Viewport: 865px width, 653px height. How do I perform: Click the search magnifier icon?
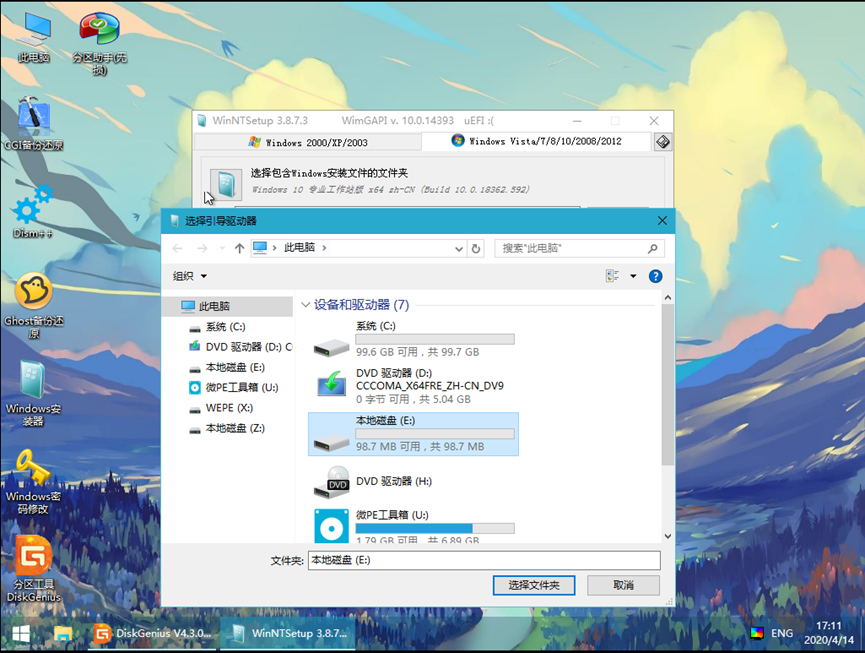pyautogui.click(x=652, y=249)
